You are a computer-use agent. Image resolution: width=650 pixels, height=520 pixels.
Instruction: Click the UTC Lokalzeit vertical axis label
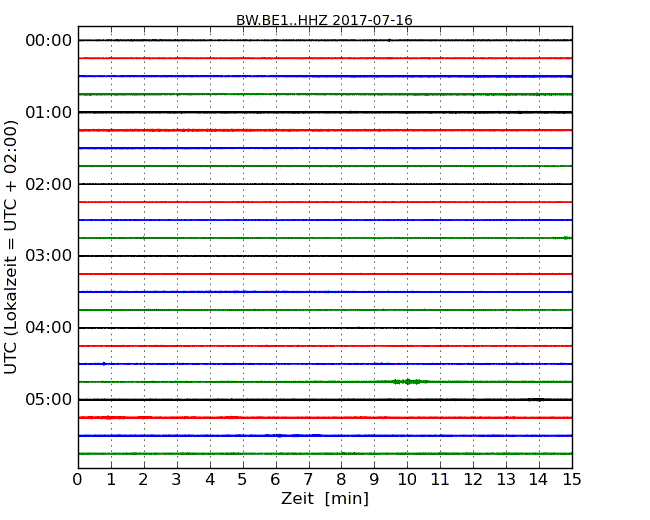pos(10,247)
